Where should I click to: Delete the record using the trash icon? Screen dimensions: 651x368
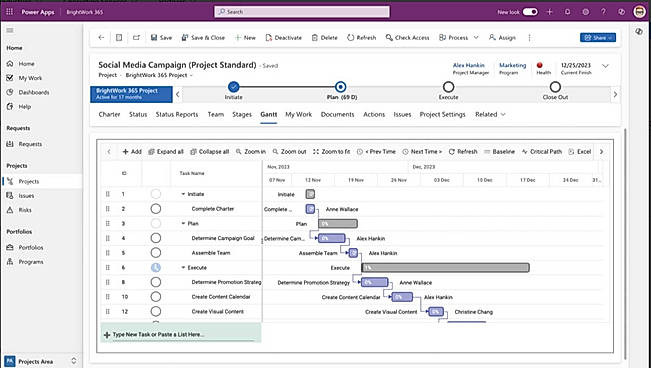pyautogui.click(x=315, y=37)
